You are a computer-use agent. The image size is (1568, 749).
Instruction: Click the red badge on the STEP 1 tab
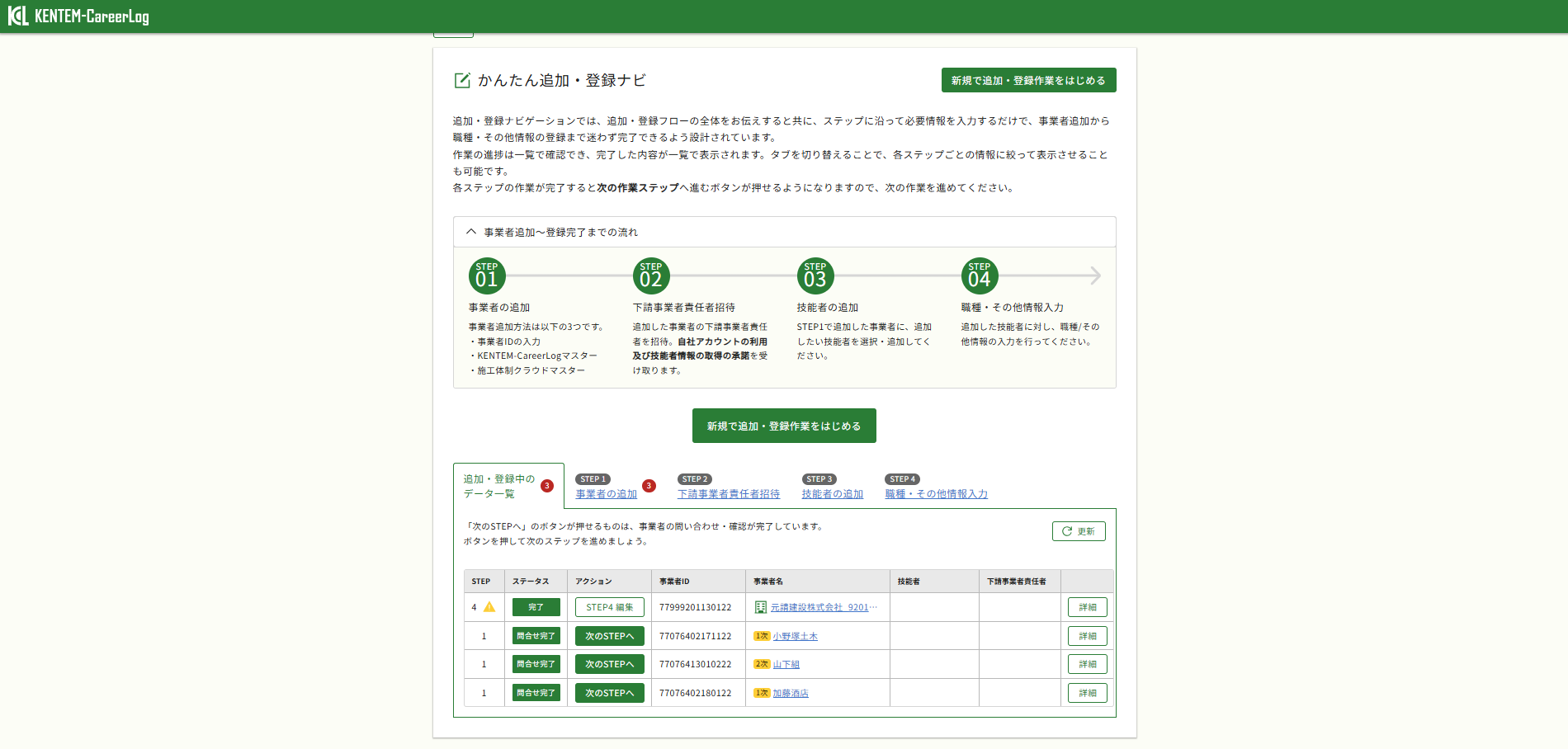649,485
